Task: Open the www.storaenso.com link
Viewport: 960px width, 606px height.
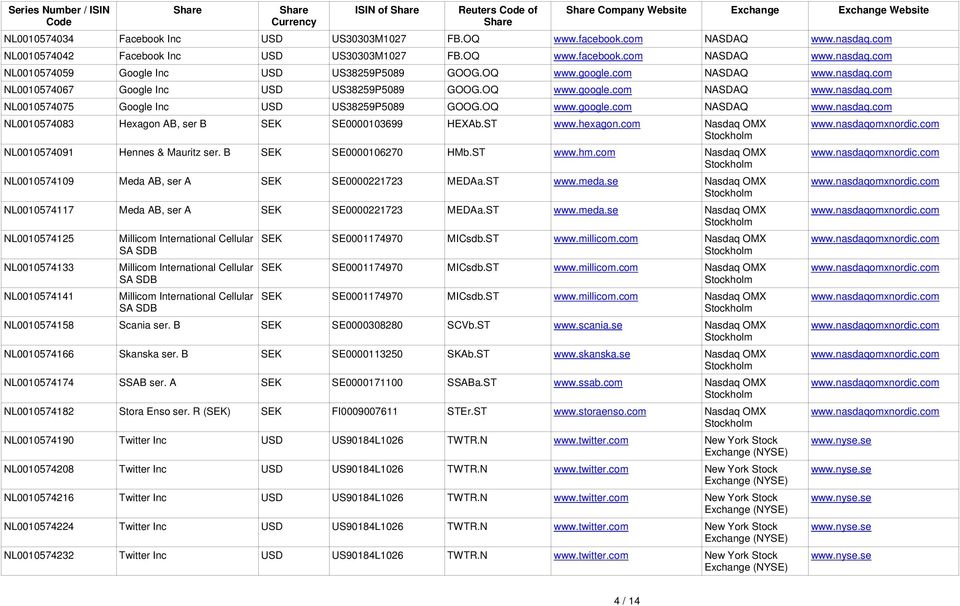Action: 599,412
